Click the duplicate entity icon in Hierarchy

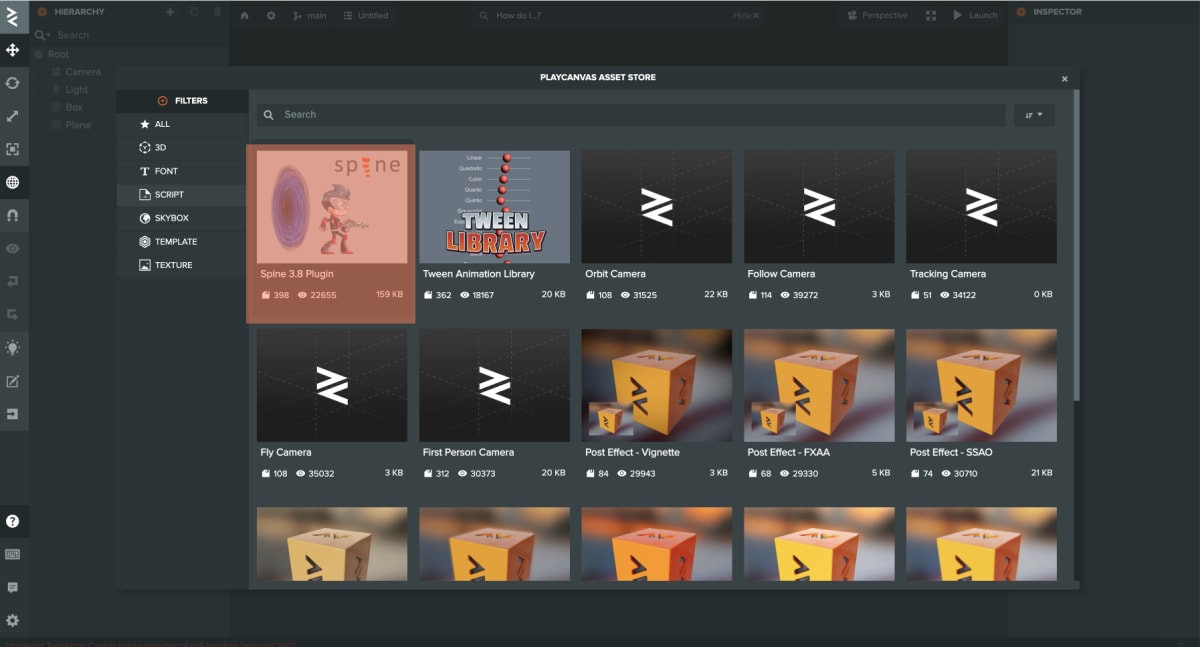pyautogui.click(x=193, y=12)
